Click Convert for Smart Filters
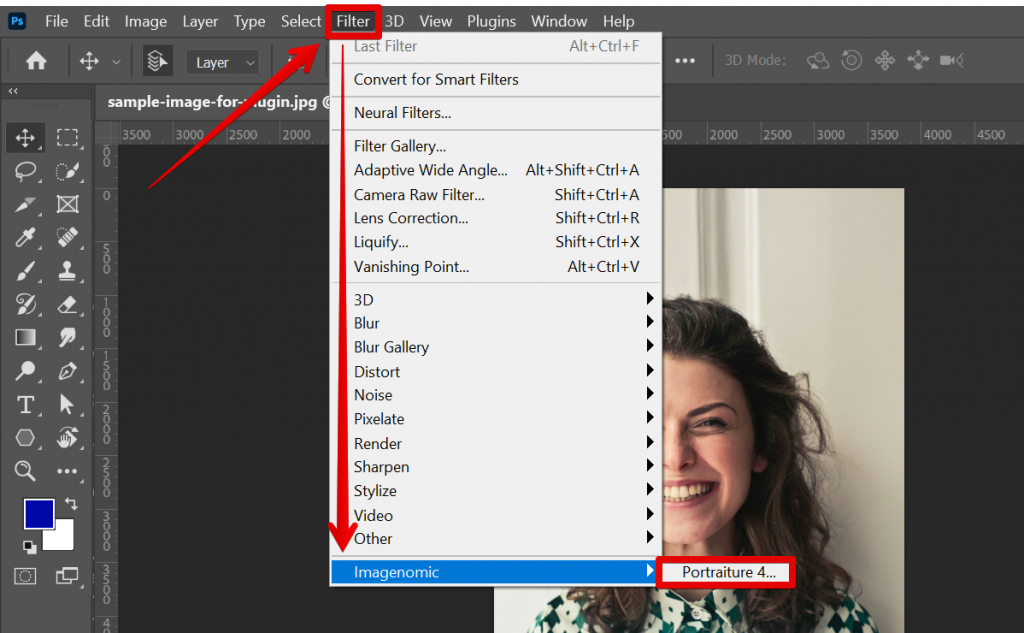Viewport: 1024px width, 633px height. [x=437, y=79]
